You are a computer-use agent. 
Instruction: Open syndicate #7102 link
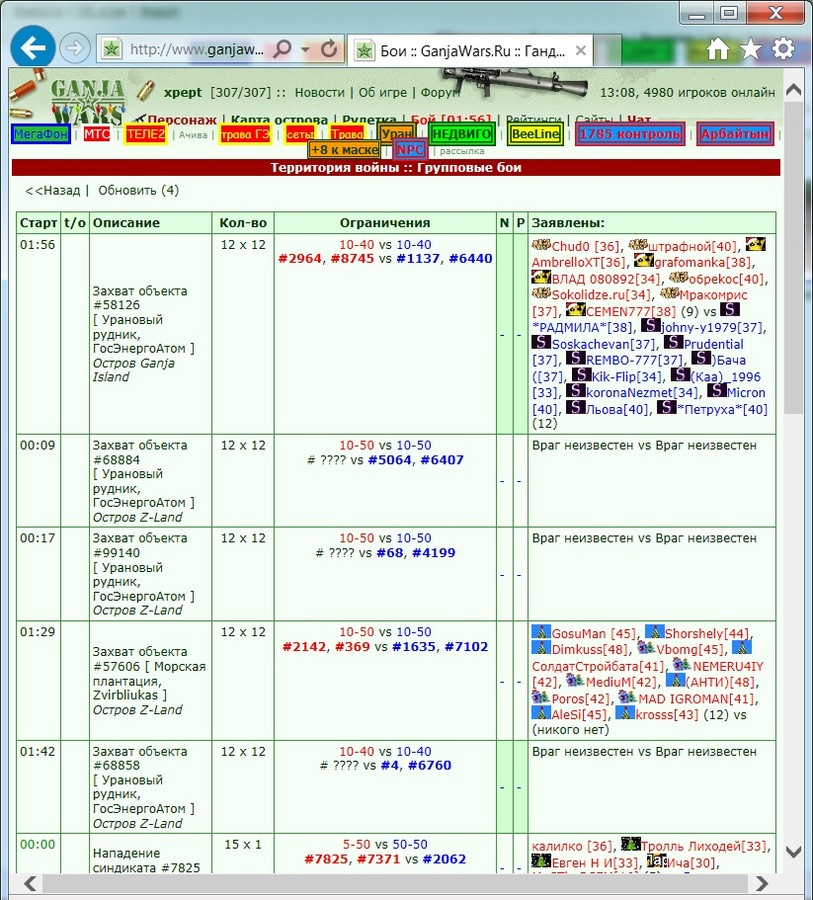(x=466, y=647)
